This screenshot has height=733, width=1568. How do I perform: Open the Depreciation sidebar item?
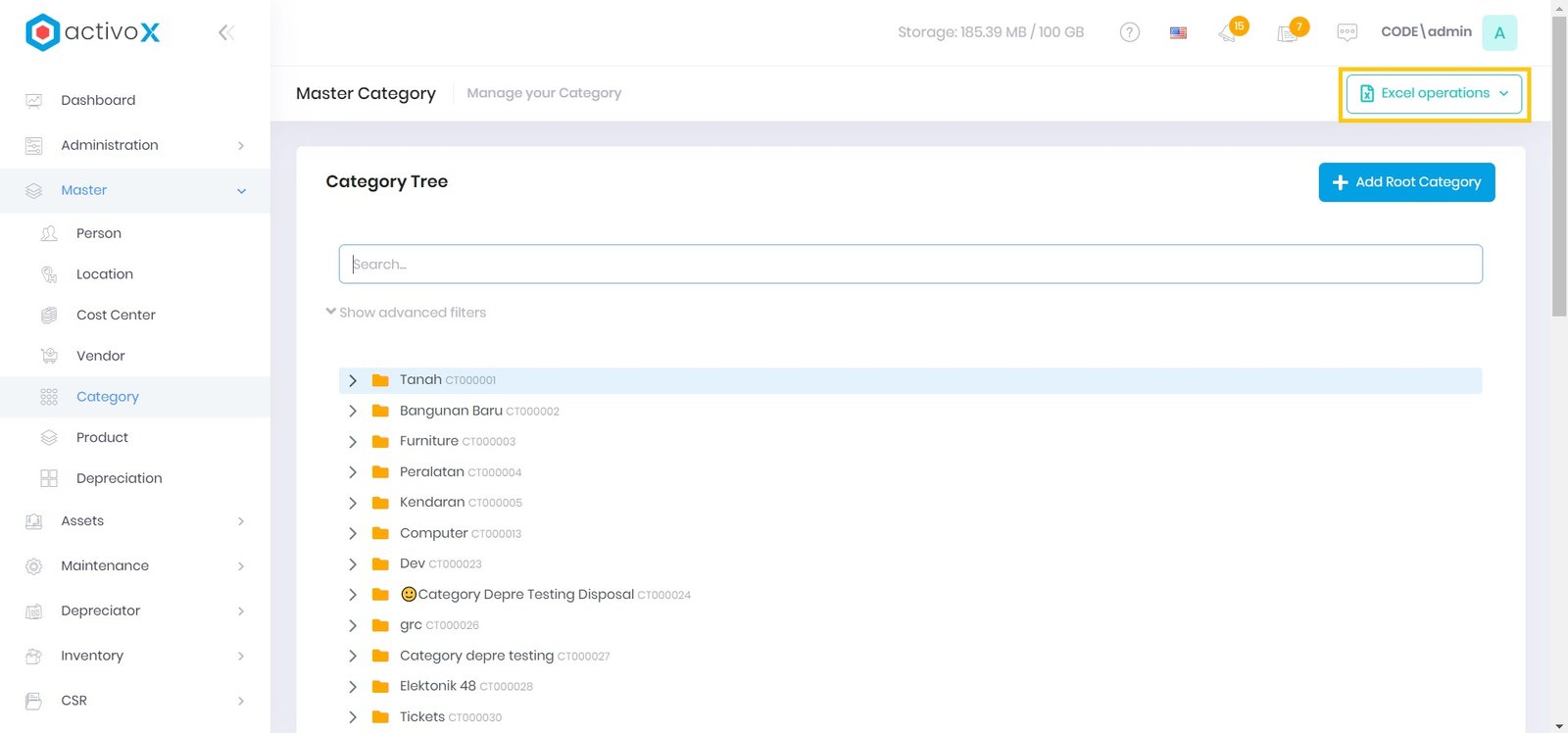(119, 478)
